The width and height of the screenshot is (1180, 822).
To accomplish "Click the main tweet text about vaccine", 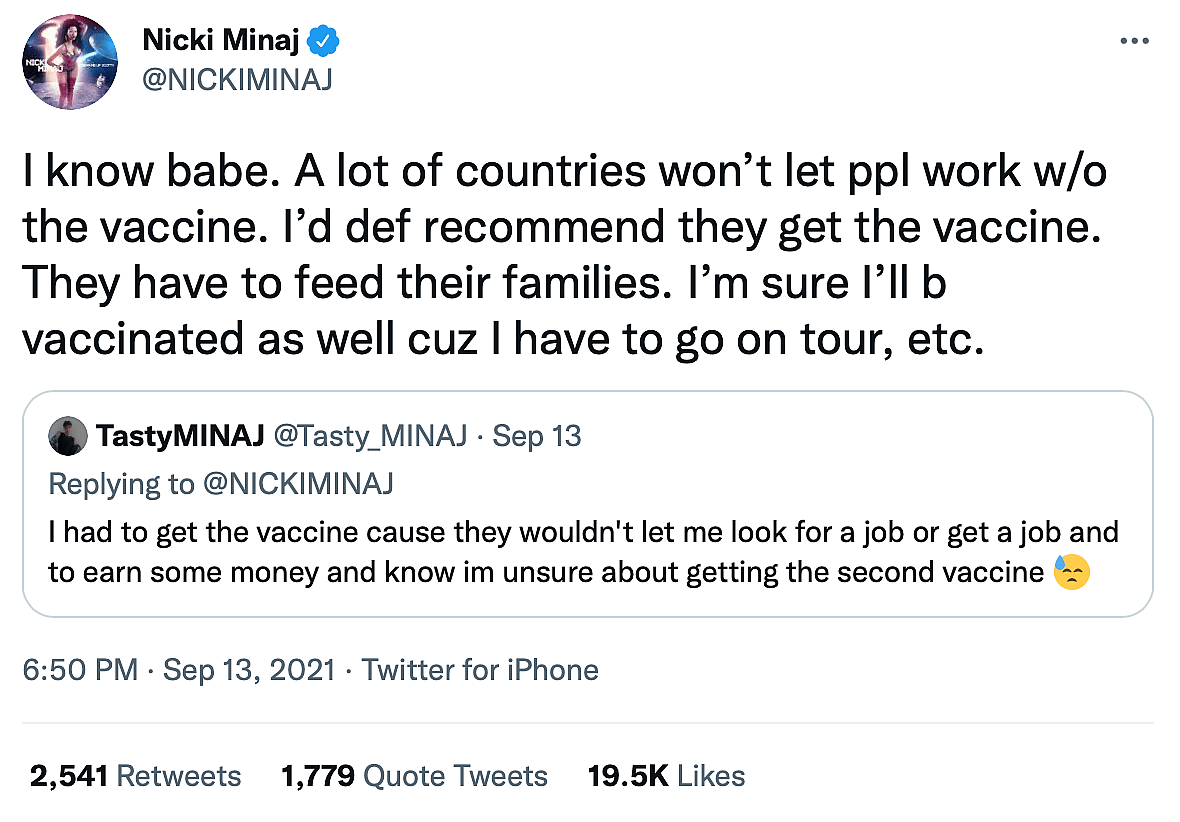I will (560, 256).
